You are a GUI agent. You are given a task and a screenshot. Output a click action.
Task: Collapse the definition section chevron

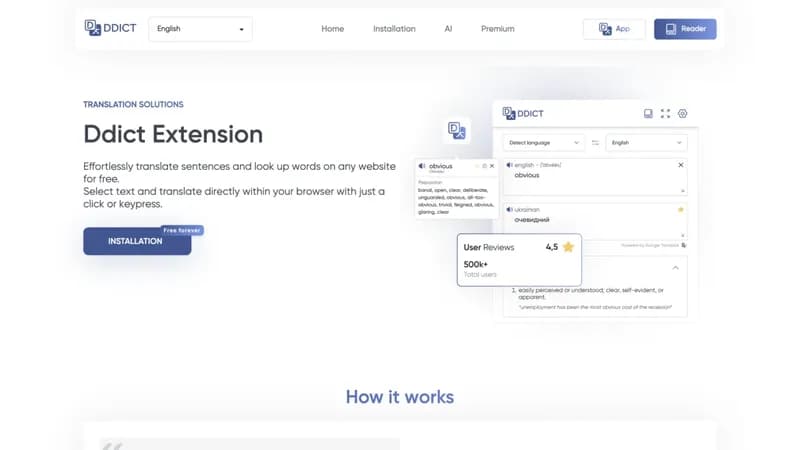click(x=676, y=268)
